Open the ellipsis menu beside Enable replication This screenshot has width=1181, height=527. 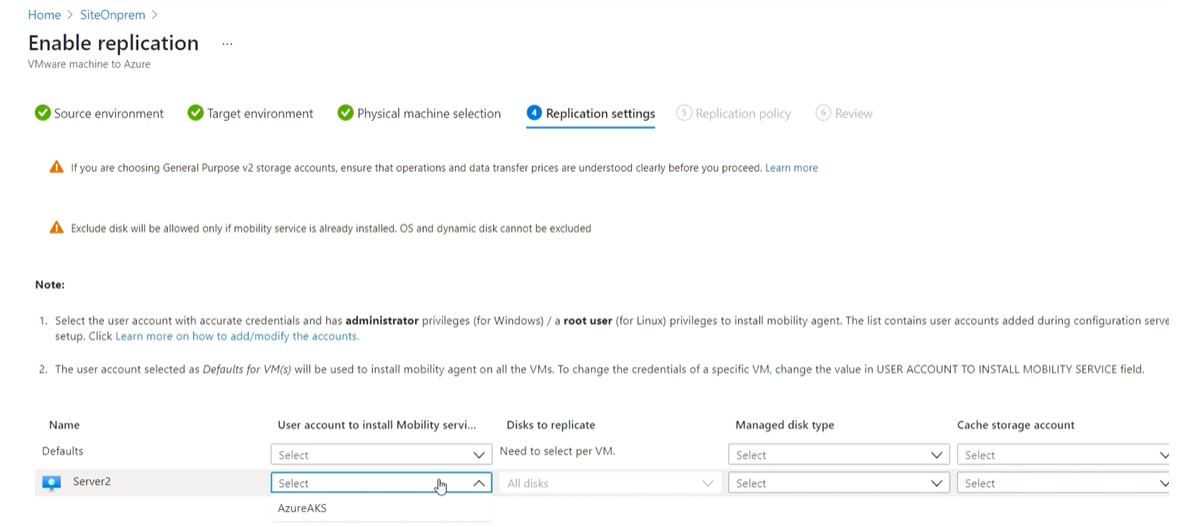[227, 44]
